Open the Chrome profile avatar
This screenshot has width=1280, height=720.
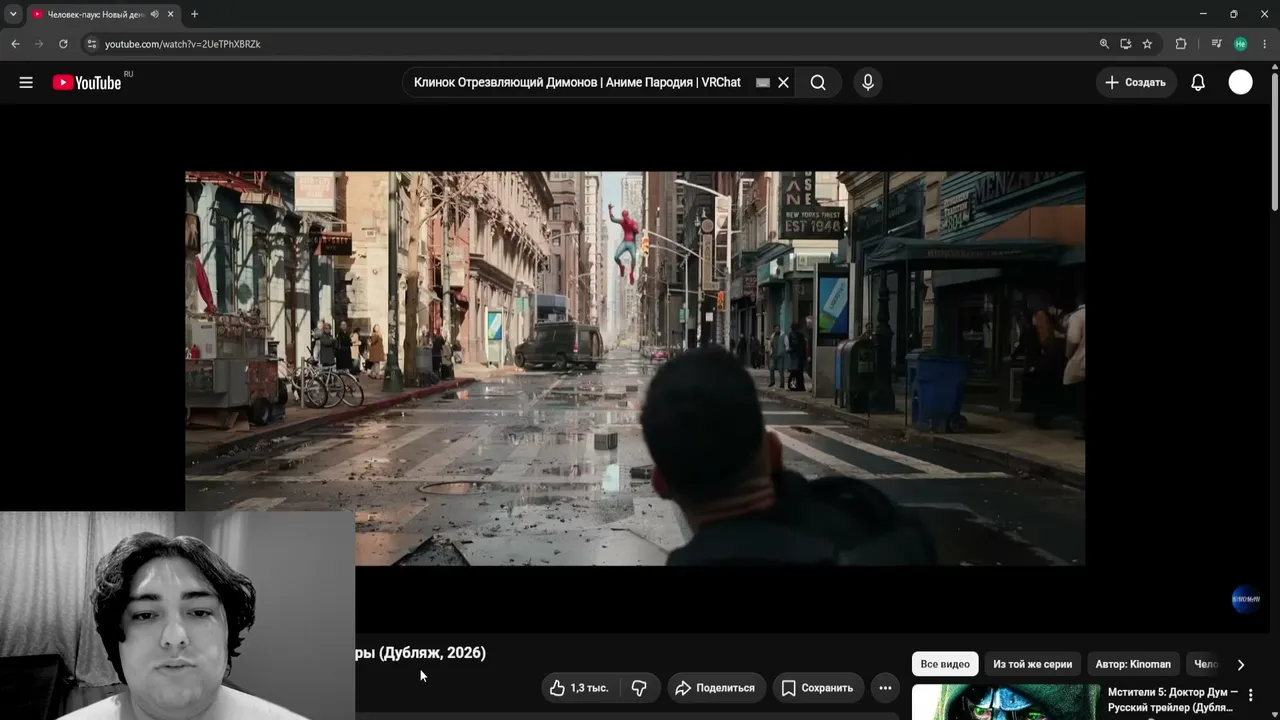point(1240,44)
